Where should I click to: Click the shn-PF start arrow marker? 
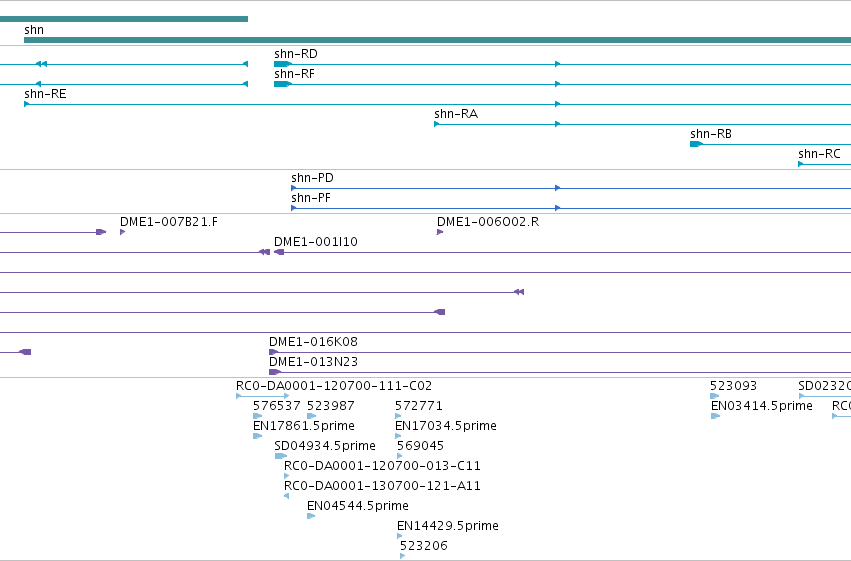click(x=294, y=208)
